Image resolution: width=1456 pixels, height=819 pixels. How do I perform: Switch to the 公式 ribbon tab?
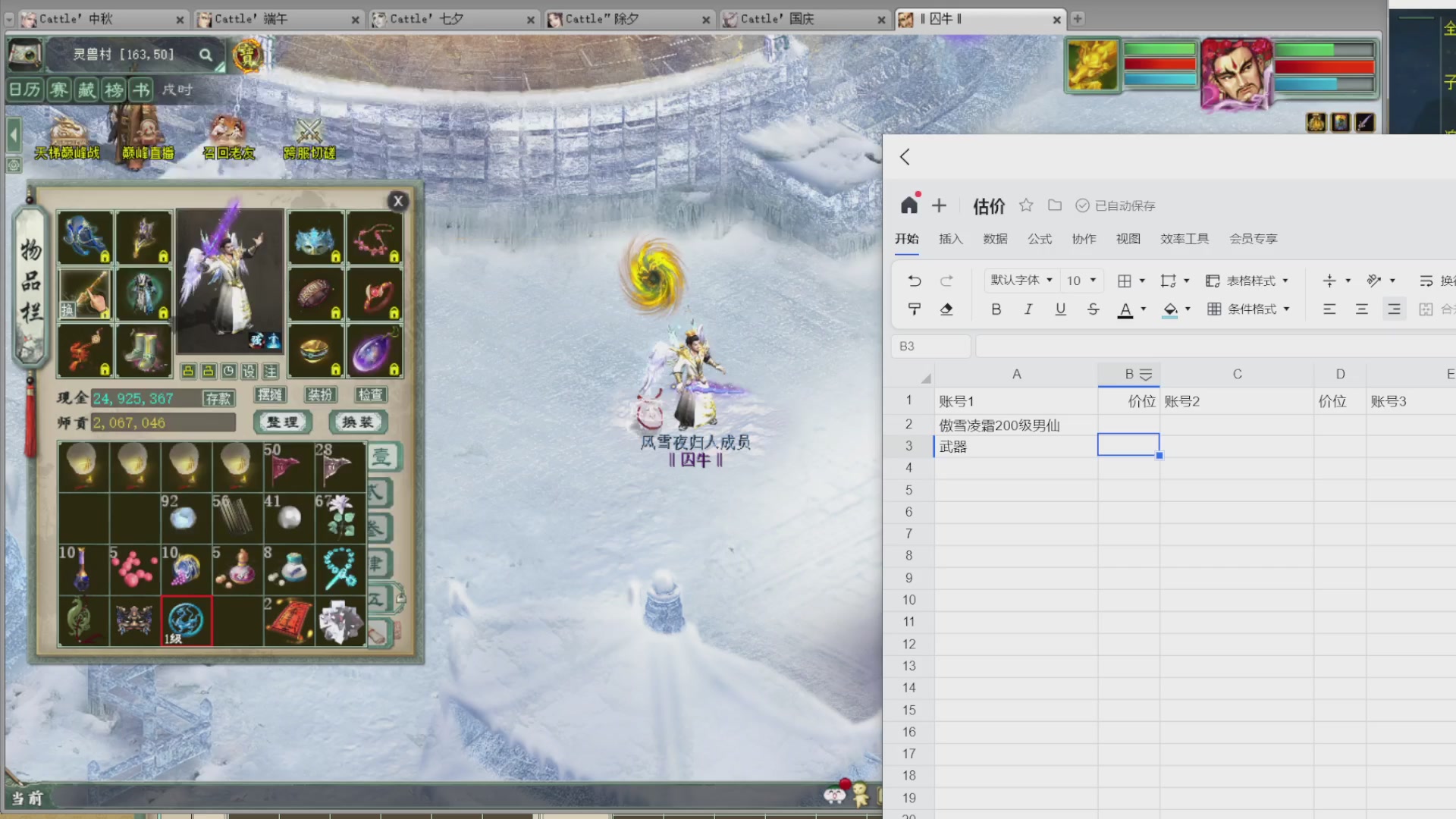click(1039, 238)
